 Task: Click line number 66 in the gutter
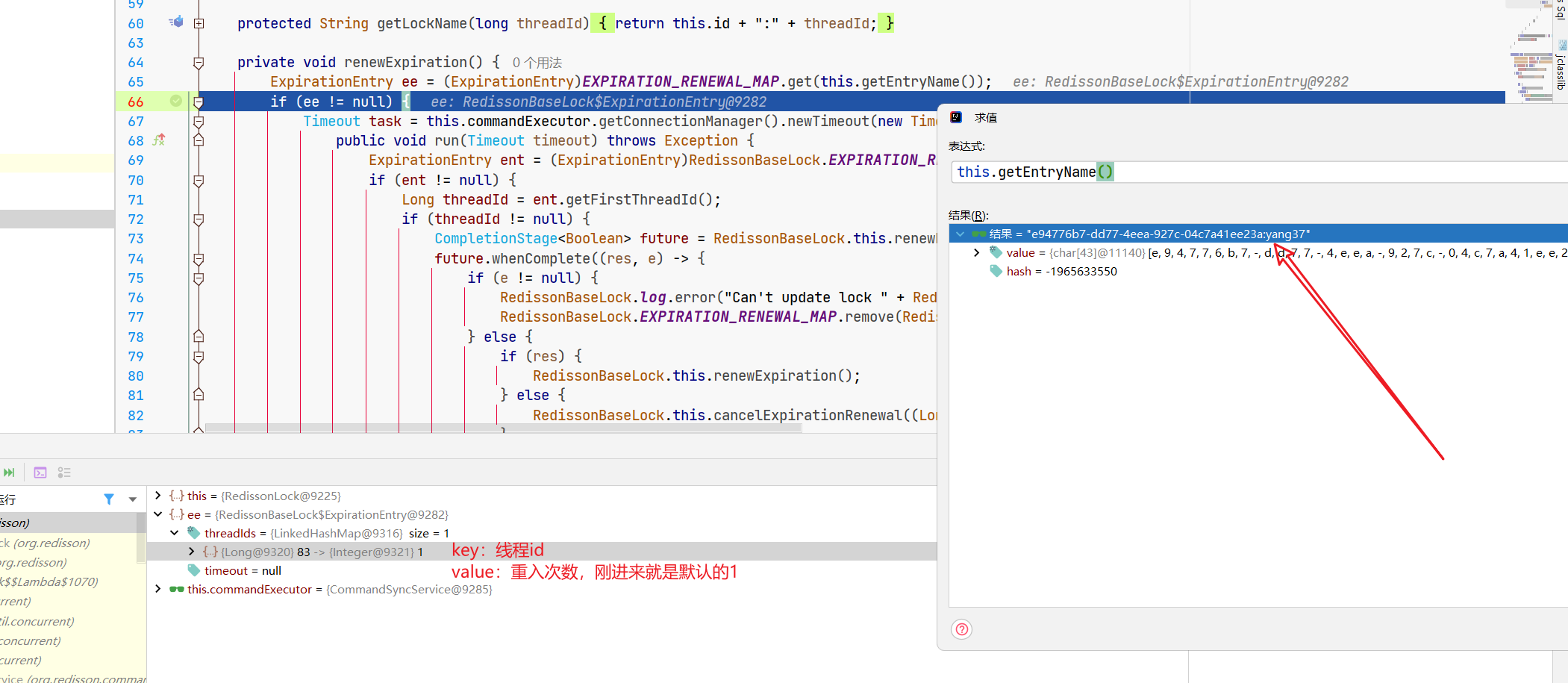[136, 102]
